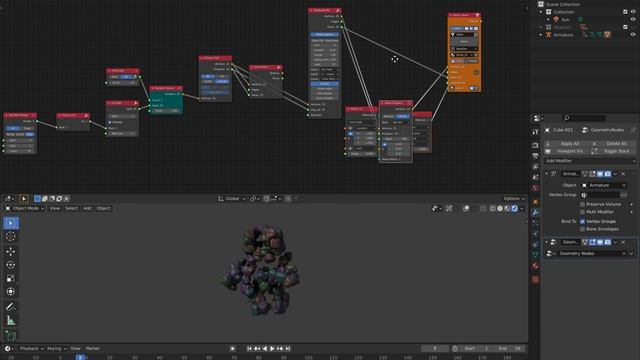
Task: Jump to the previous keyframe
Action: tap(257, 349)
